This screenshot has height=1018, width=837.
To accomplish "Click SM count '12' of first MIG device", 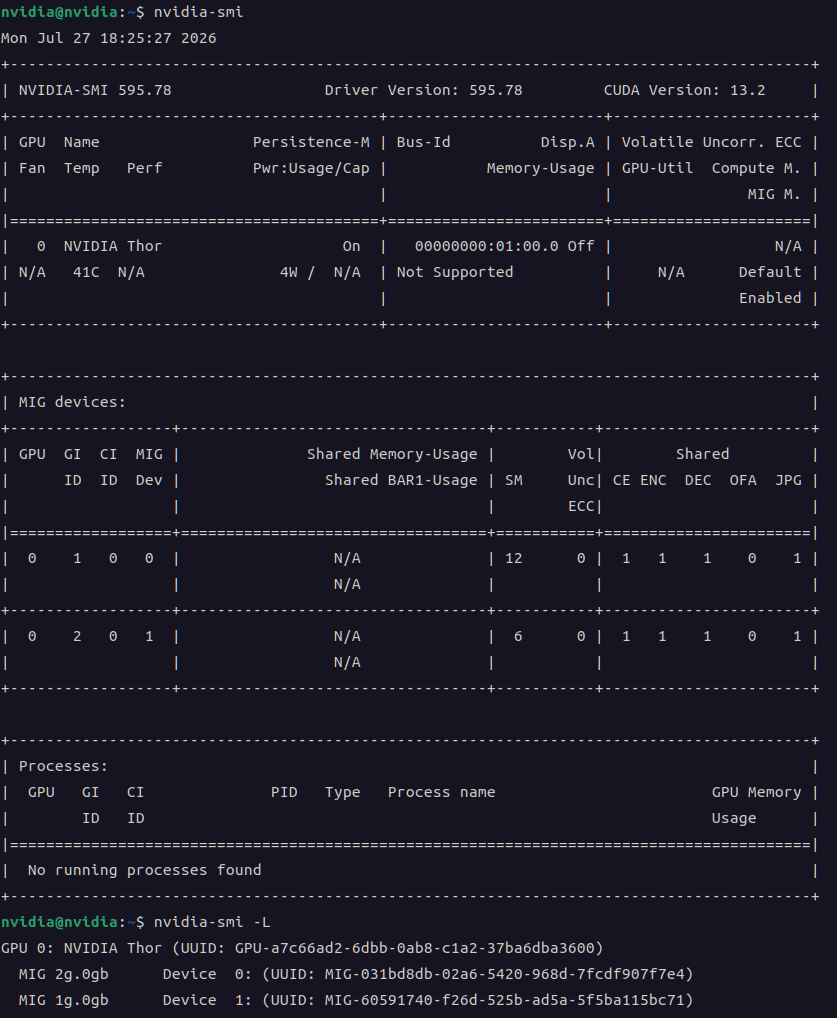I will pos(514,558).
